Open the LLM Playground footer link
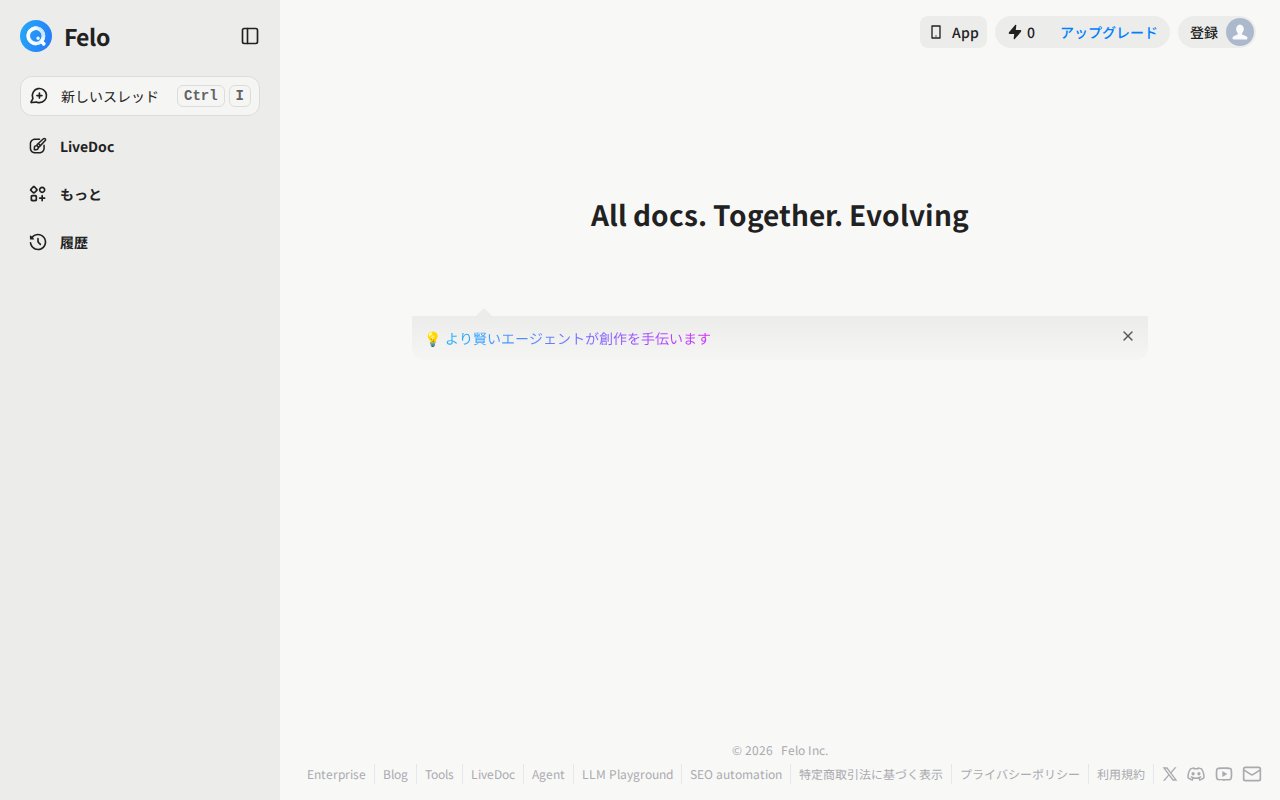This screenshot has width=1280, height=800. tap(628, 774)
